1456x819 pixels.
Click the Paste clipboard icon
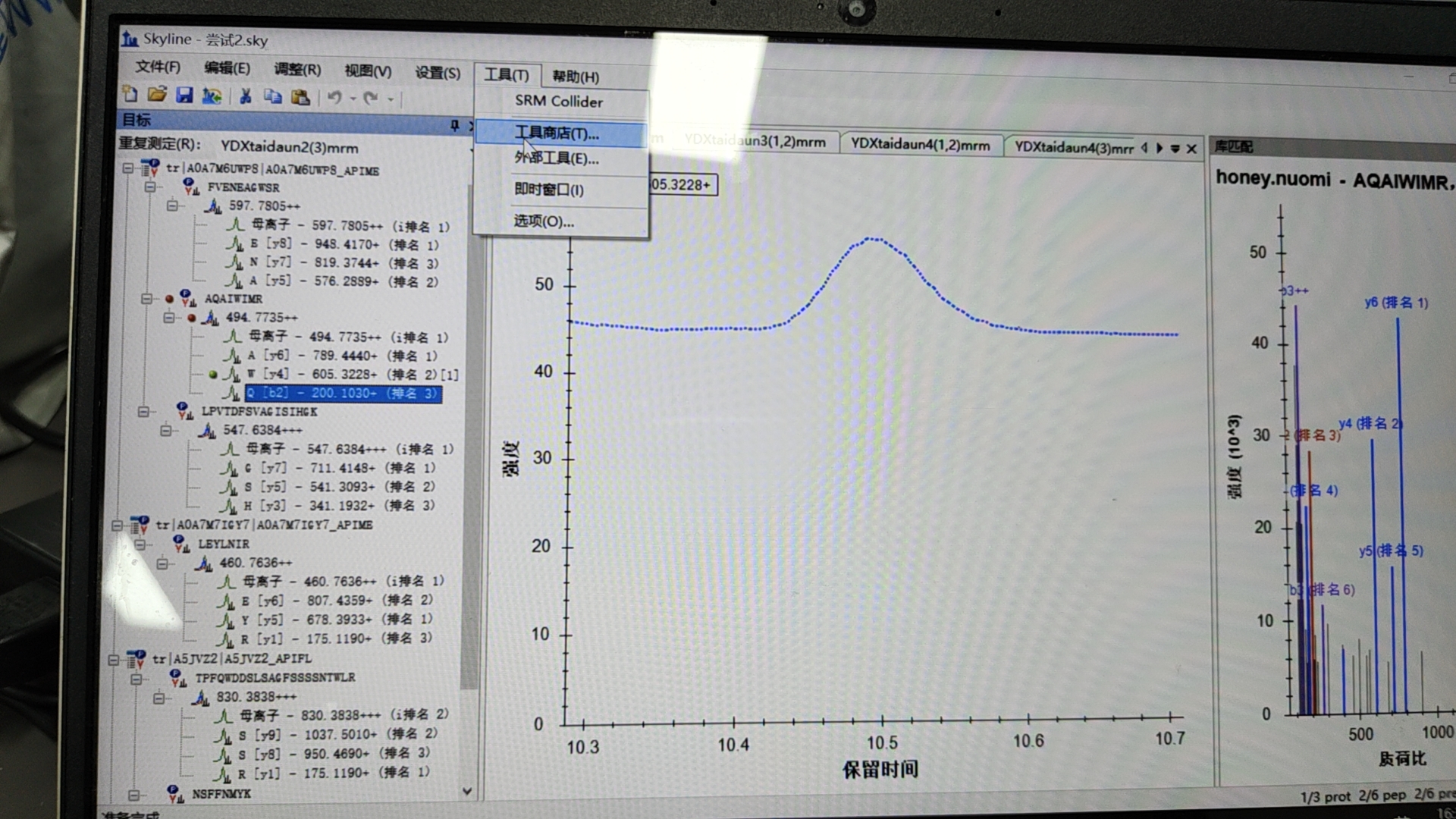[x=301, y=97]
